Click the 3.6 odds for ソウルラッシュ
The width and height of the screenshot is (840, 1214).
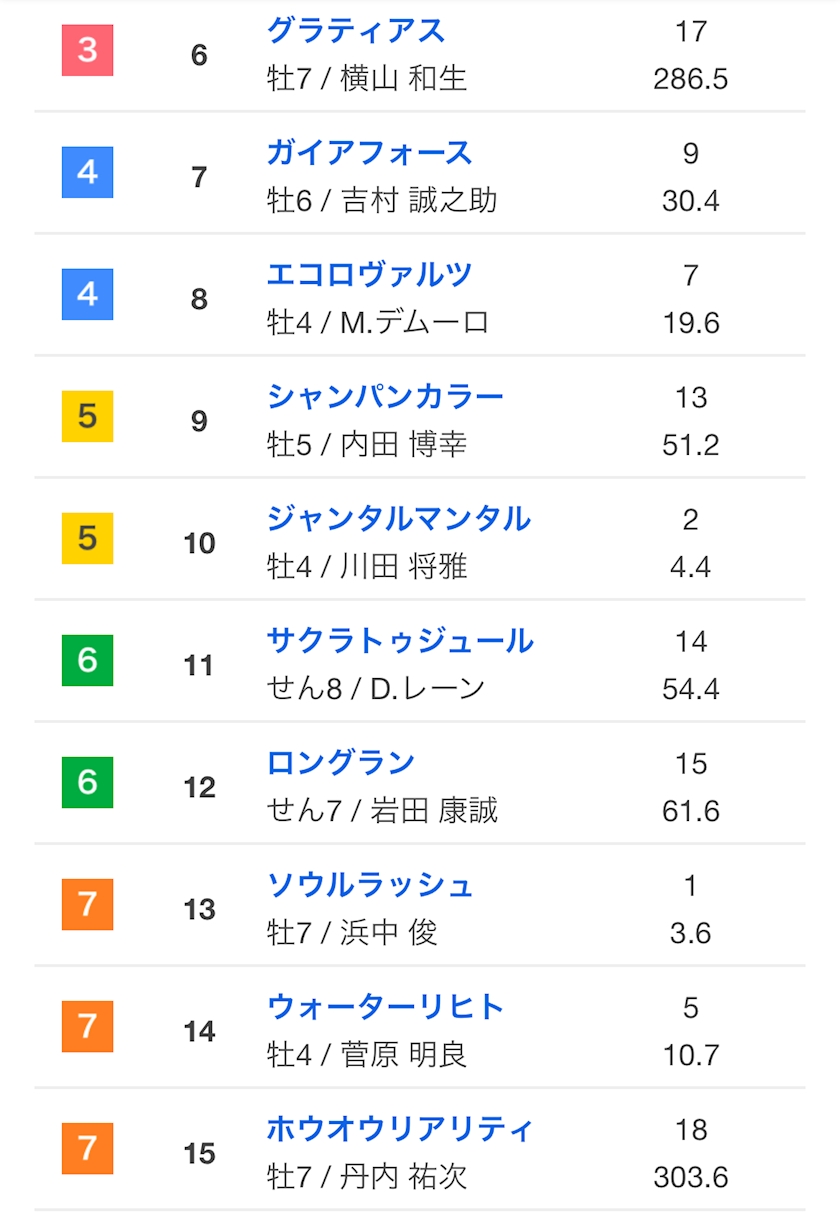pos(690,933)
